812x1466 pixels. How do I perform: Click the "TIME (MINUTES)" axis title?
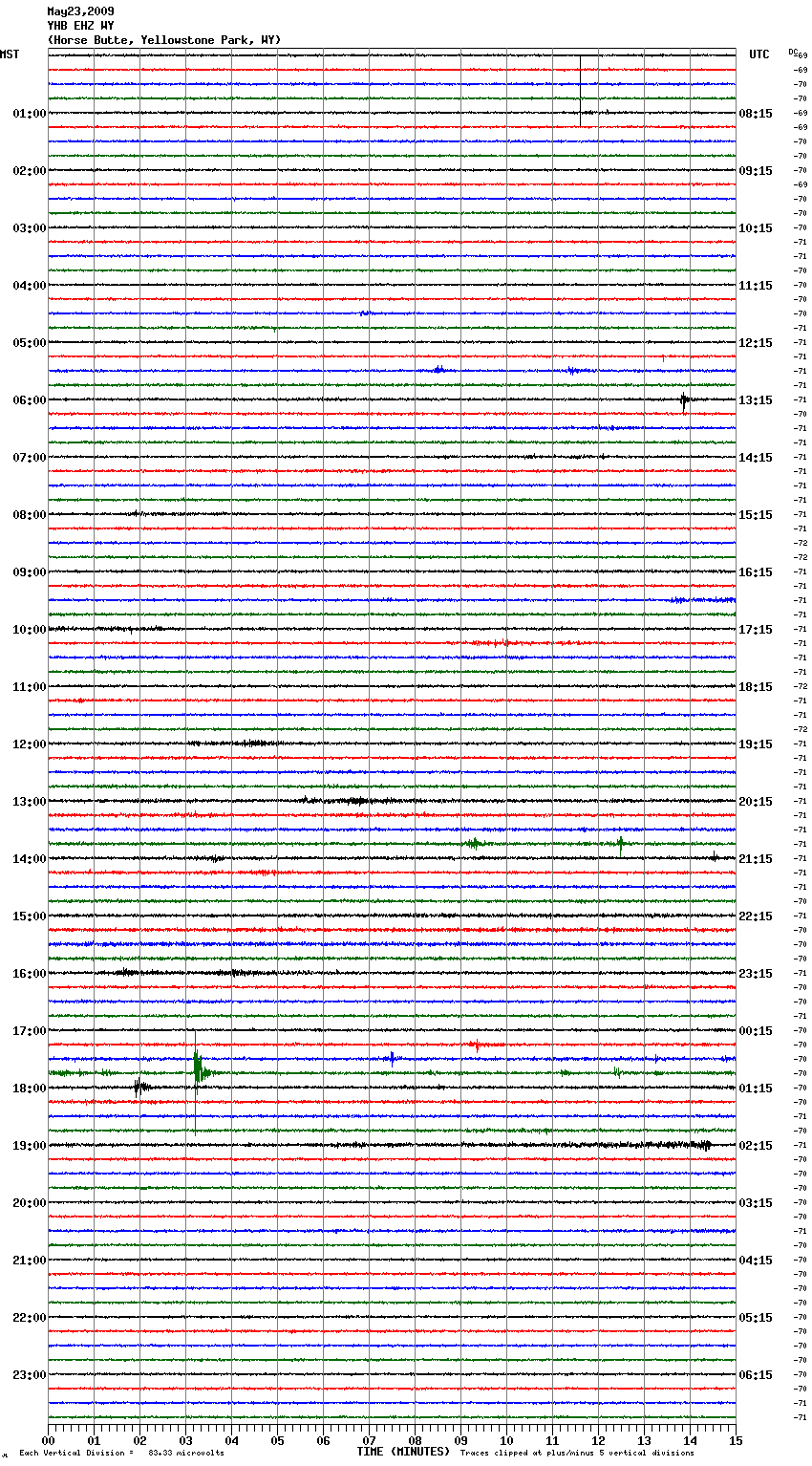coord(403,1452)
